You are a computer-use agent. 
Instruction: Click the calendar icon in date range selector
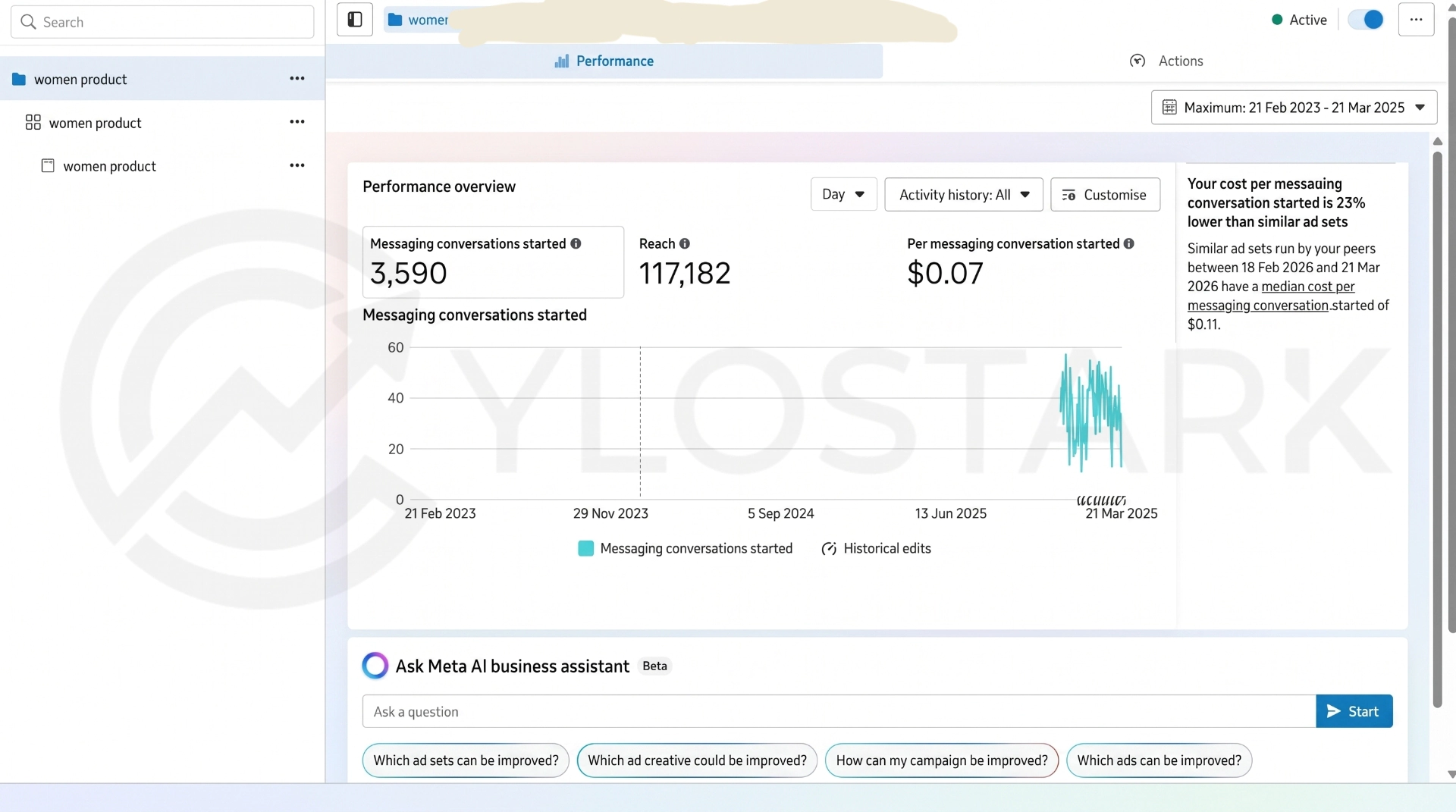1169,107
